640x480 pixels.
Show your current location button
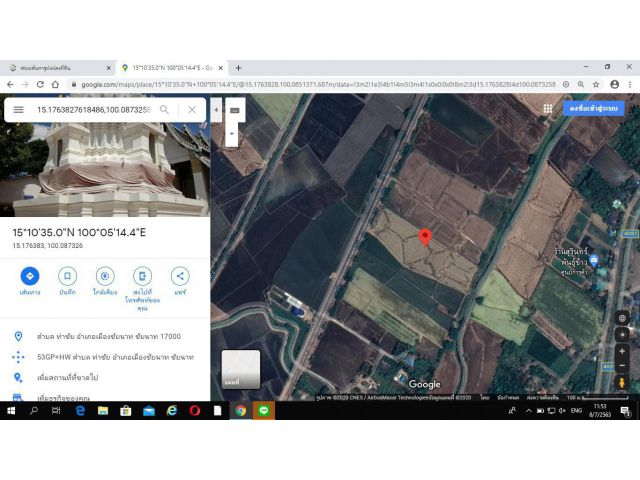622,335
